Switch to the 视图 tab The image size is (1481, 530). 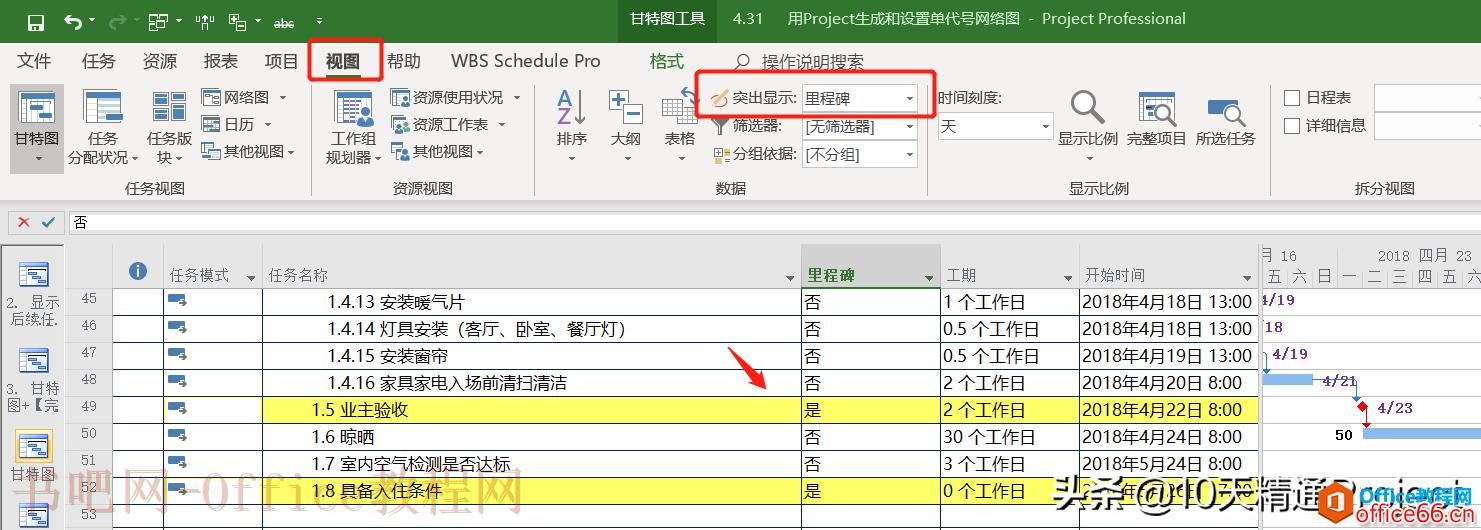[343, 61]
